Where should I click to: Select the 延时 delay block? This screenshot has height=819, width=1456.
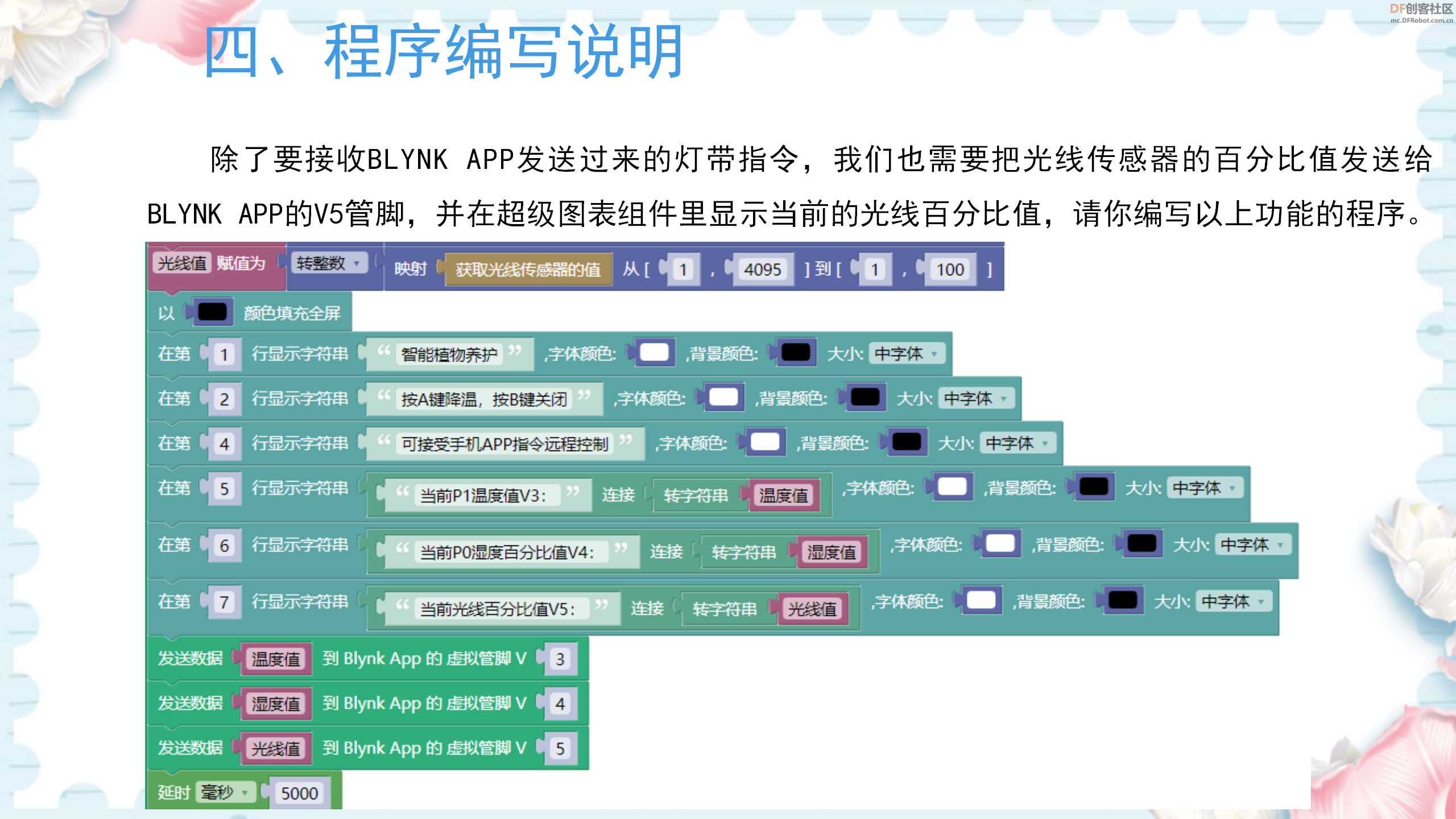(x=173, y=792)
